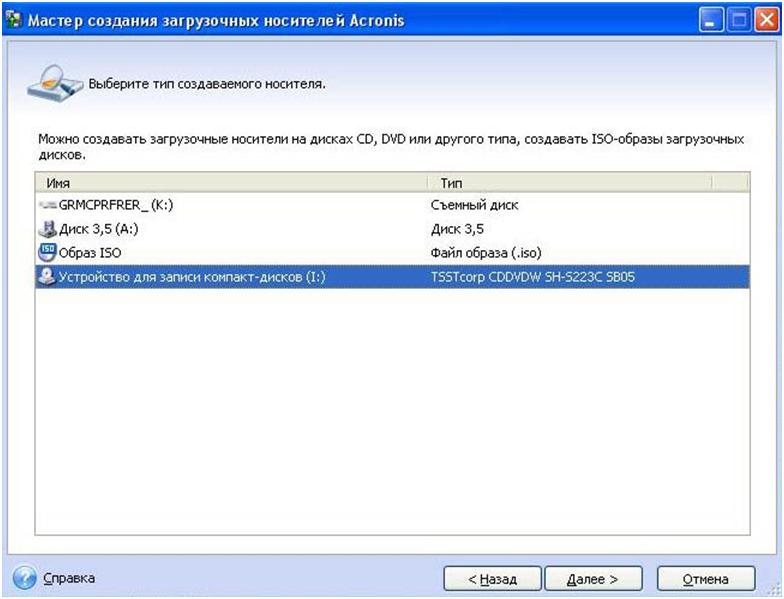This screenshot has width=784, height=599.
Task: Click the ISO image icon next to Образ ISO
Action: (x=48, y=252)
